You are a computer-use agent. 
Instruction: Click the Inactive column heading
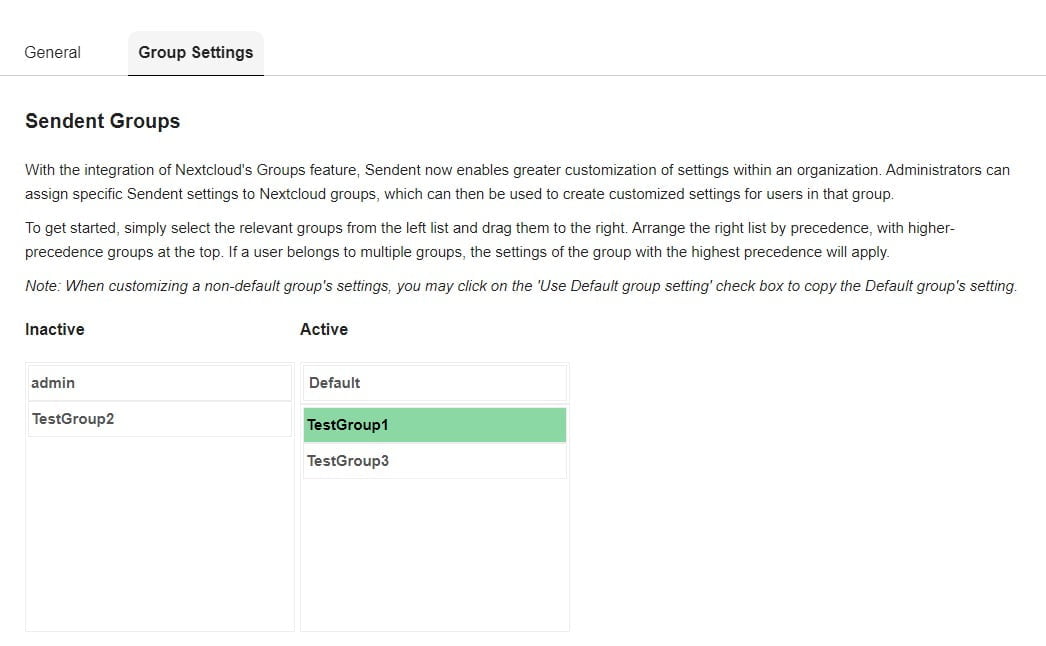(54, 329)
